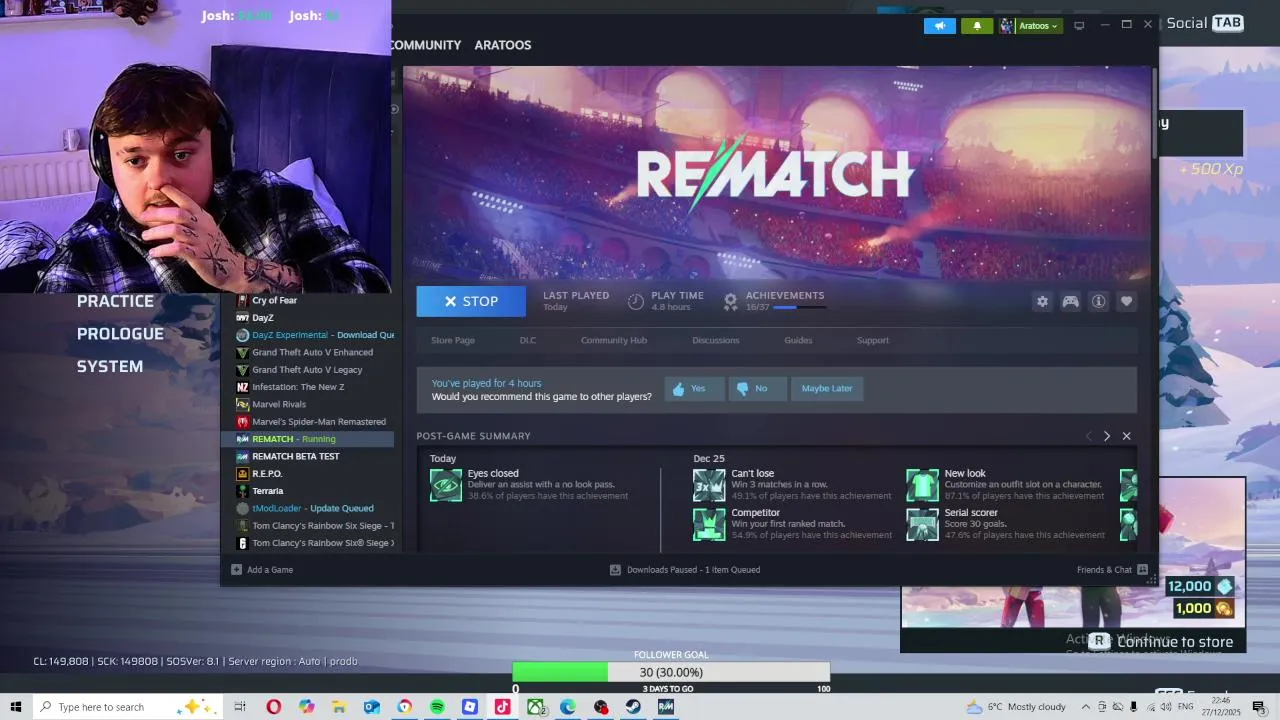Viewport: 1280px width, 720px height.
Task: Click Add a Game link
Action: [x=270, y=570]
